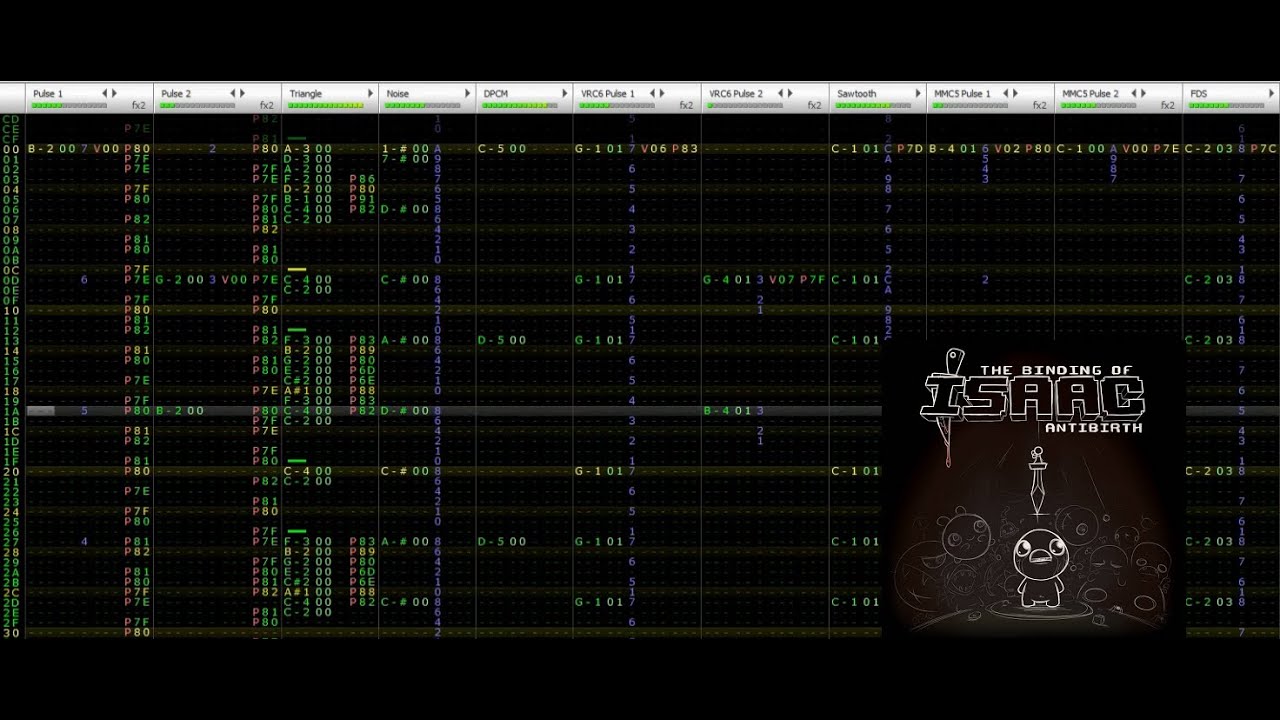Viewport: 1280px width, 720px height.
Task: Click row number 00 in the row column
Action: [x=11, y=149]
